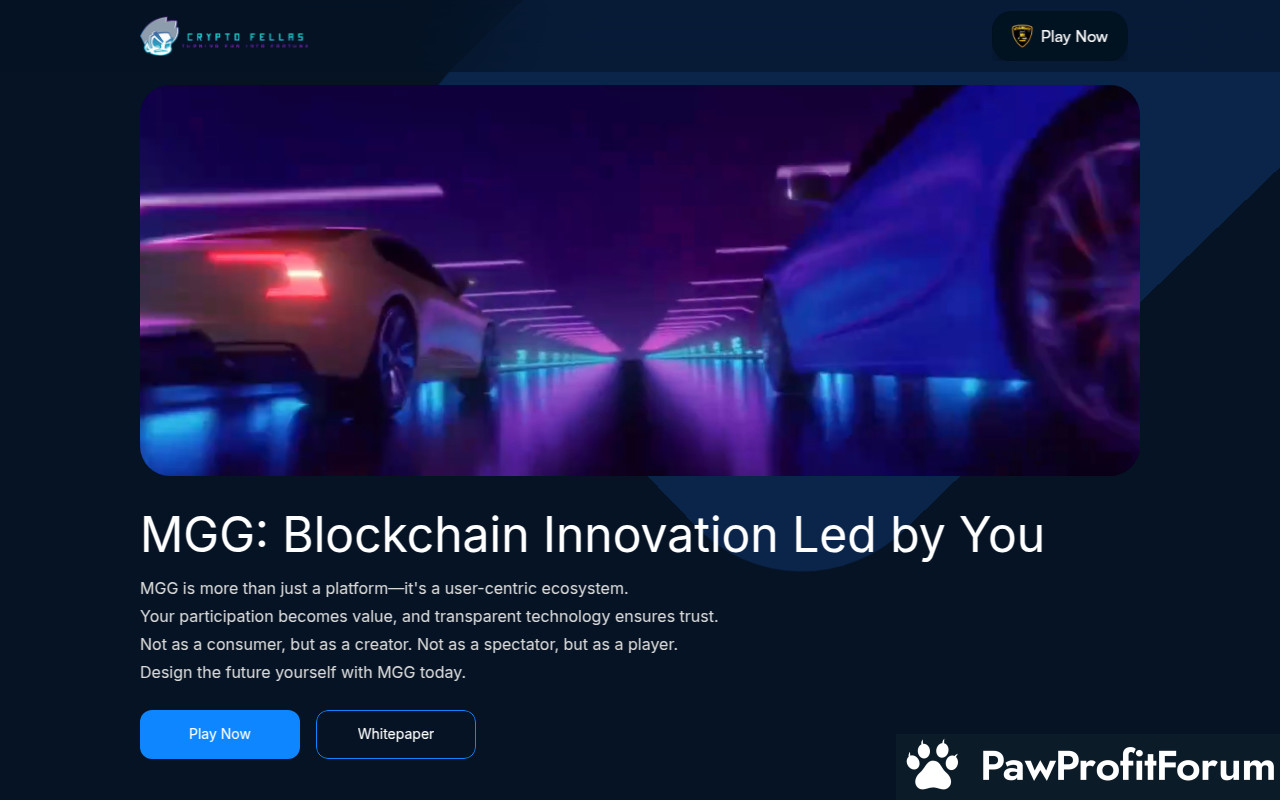1280x800 pixels.
Task: Click the PawProfitForum watermark text
Action: pos(1128,767)
